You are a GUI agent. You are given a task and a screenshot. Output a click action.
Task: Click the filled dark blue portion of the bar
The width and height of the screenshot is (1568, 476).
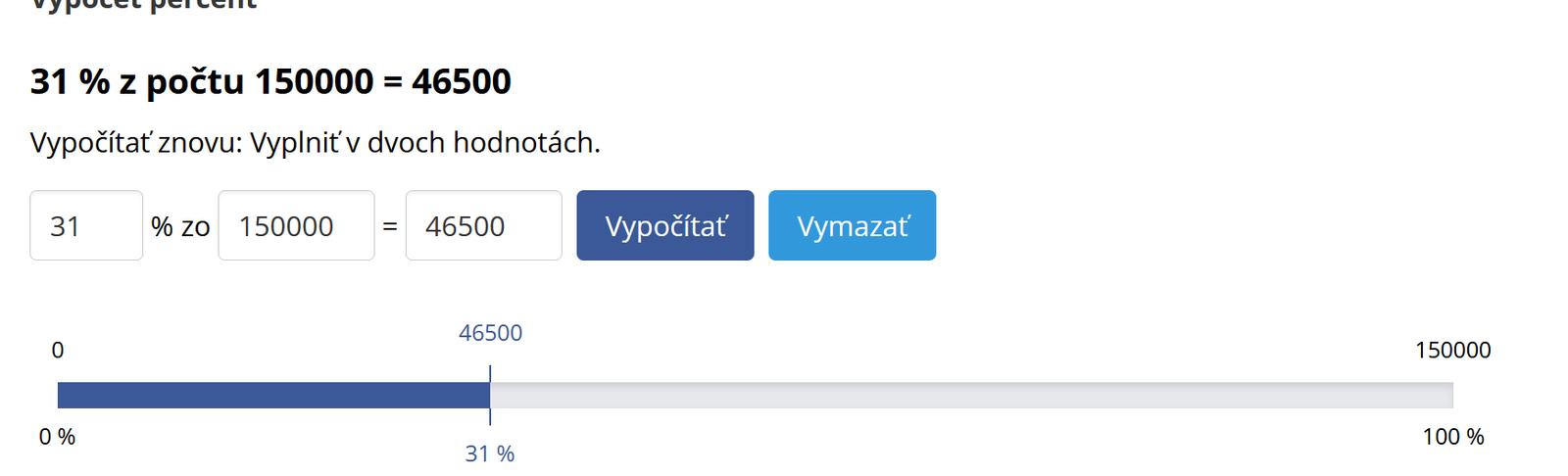[272, 395]
